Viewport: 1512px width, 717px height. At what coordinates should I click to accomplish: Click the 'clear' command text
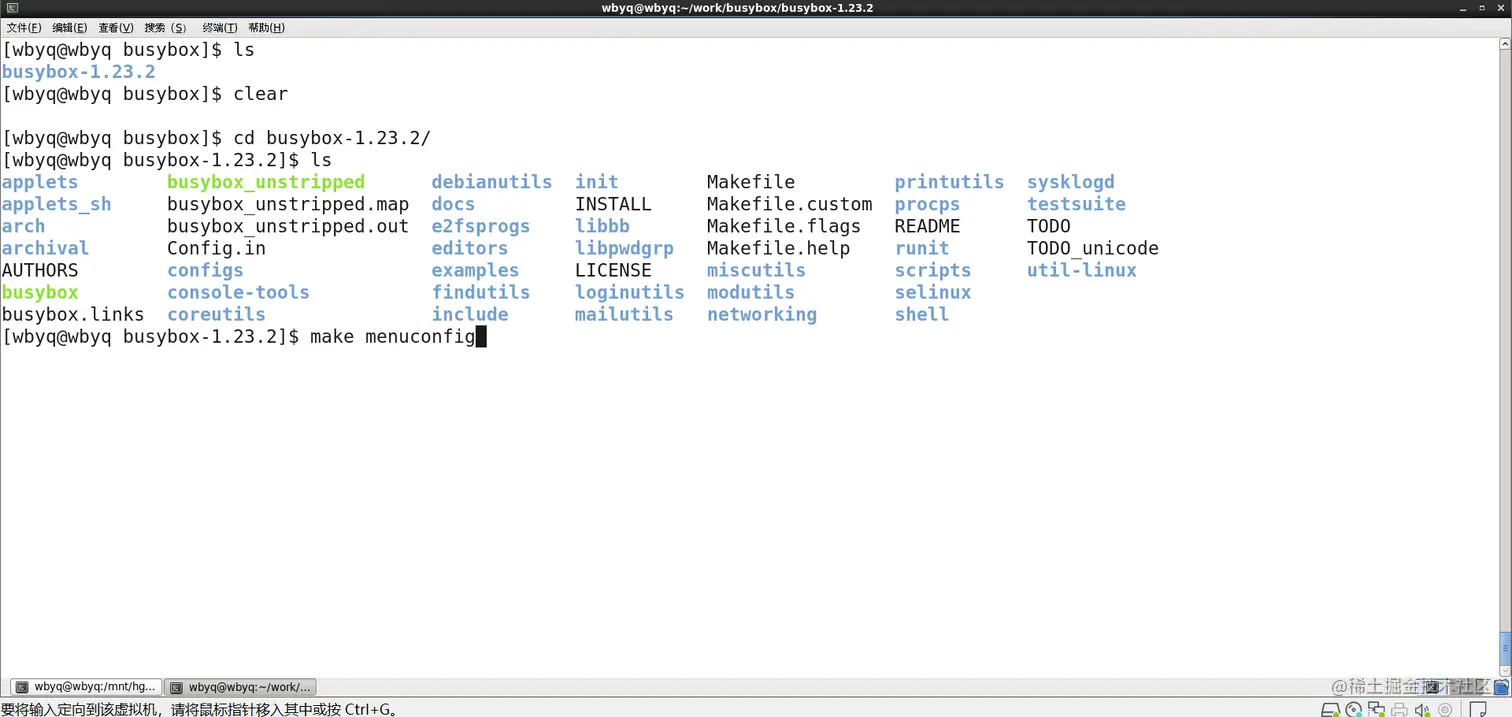click(x=260, y=94)
